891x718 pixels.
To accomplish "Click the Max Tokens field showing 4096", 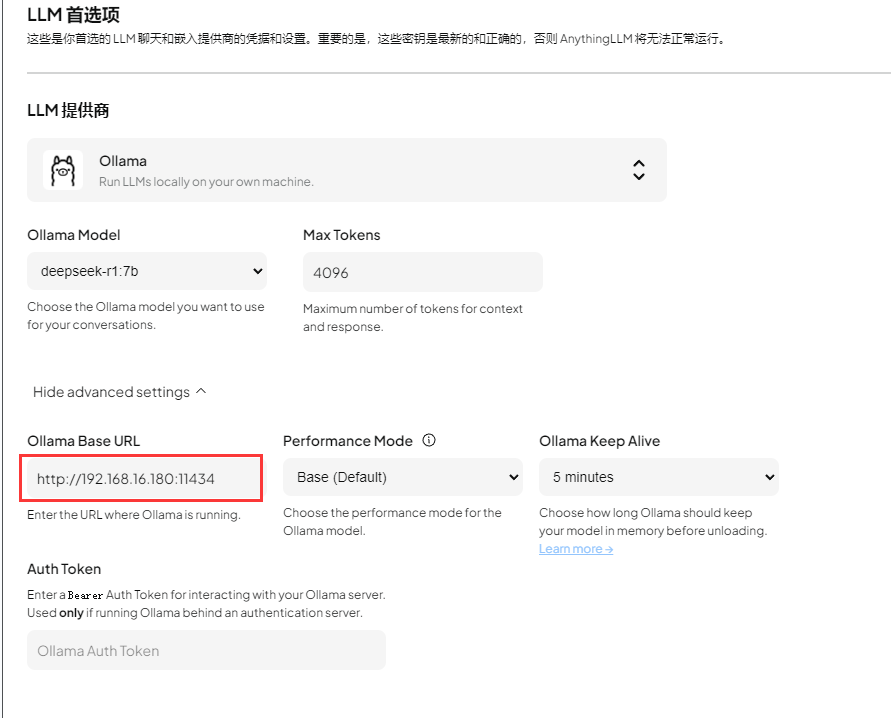I will pyautogui.click(x=423, y=272).
